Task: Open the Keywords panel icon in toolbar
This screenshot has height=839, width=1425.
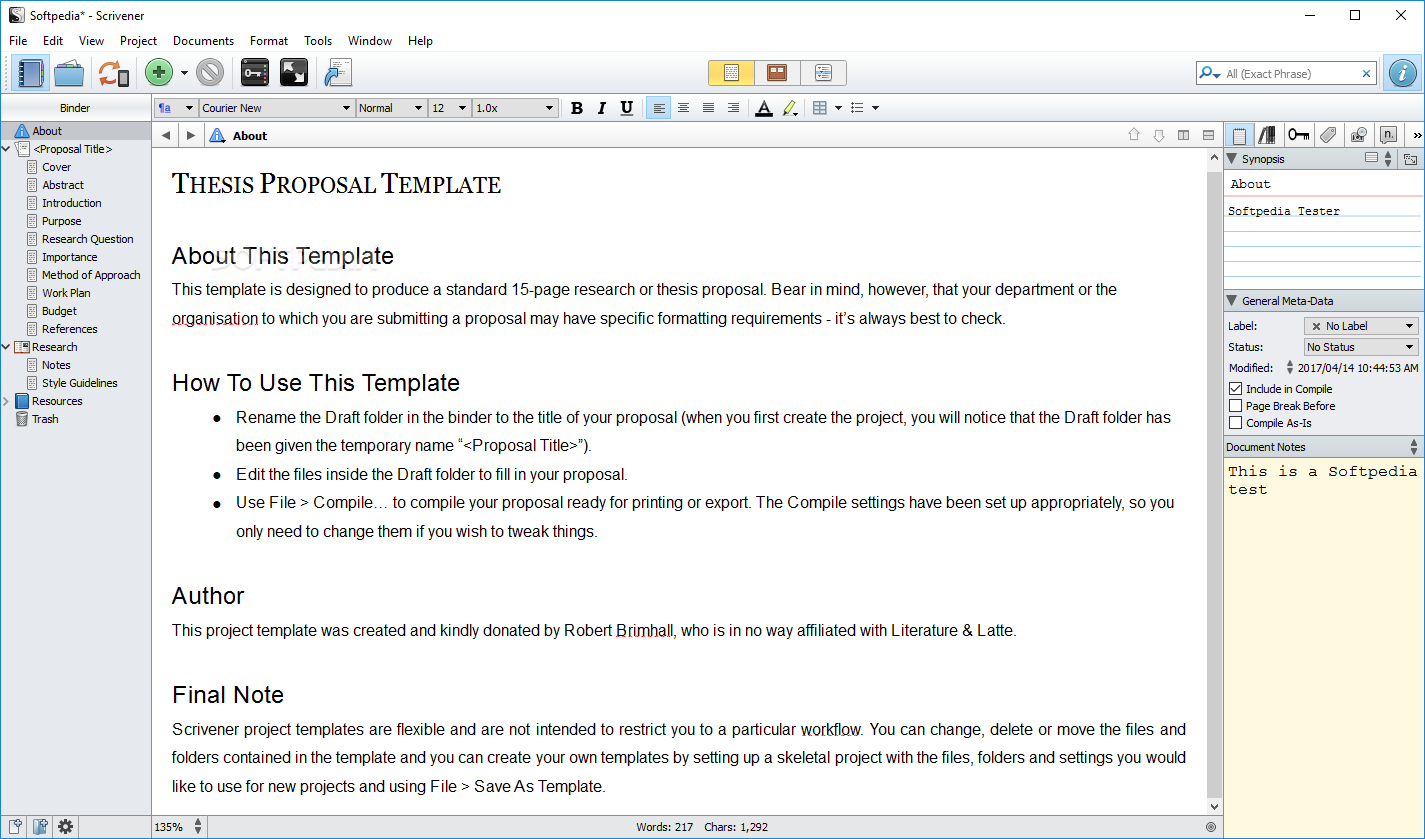Action: (x=255, y=73)
